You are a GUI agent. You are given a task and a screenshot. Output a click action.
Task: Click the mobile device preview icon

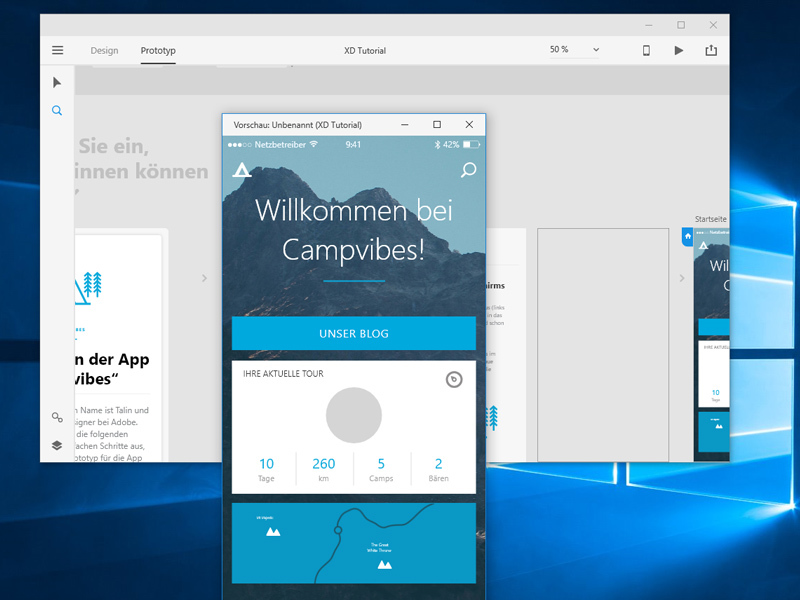point(646,50)
